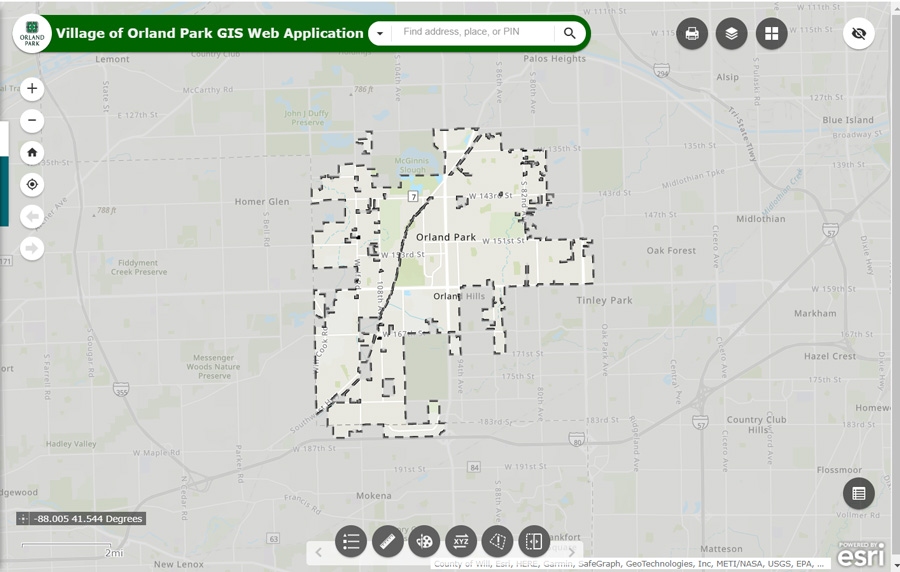The image size is (900, 572).
Task: Click the Blue Island map label
Action: click(848, 120)
